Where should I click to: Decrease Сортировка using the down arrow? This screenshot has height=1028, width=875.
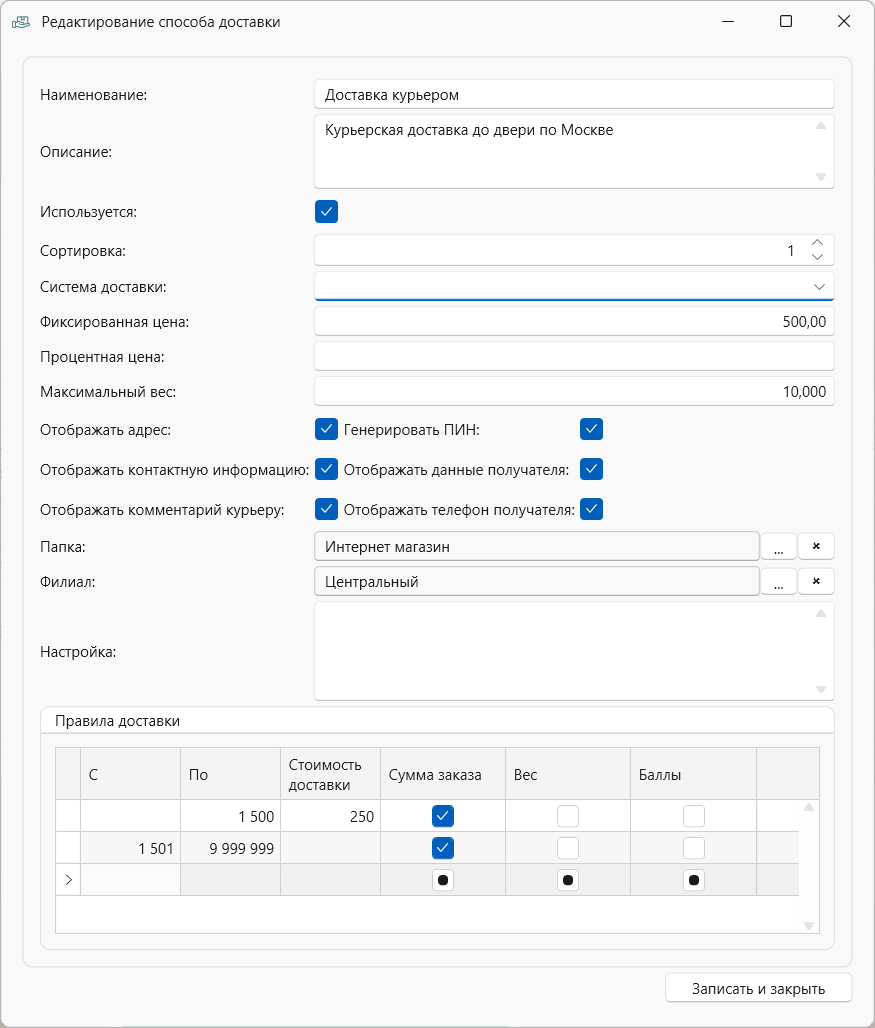(x=817, y=257)
